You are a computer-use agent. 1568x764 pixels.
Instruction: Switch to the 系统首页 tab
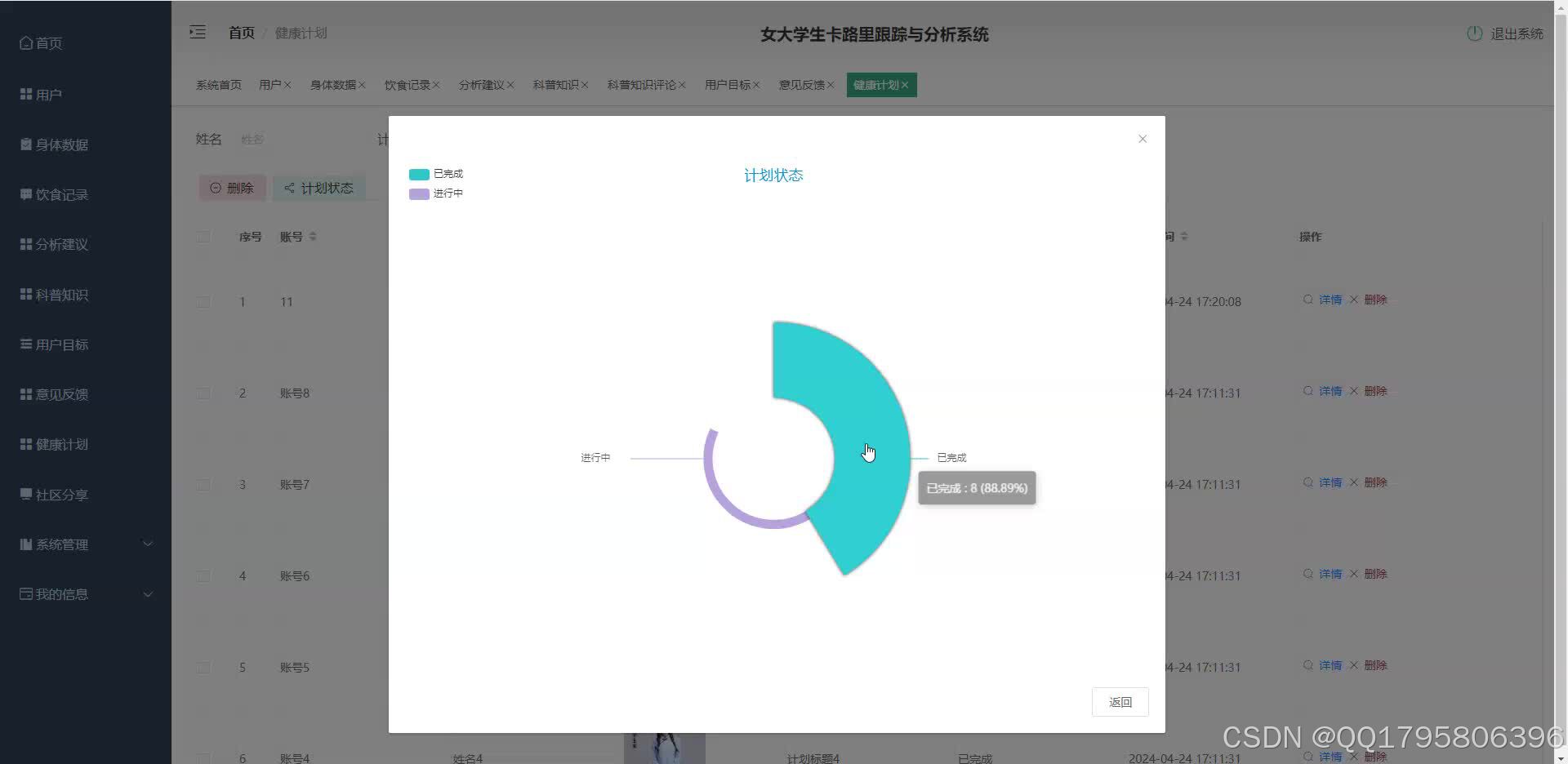pos(218,85)
